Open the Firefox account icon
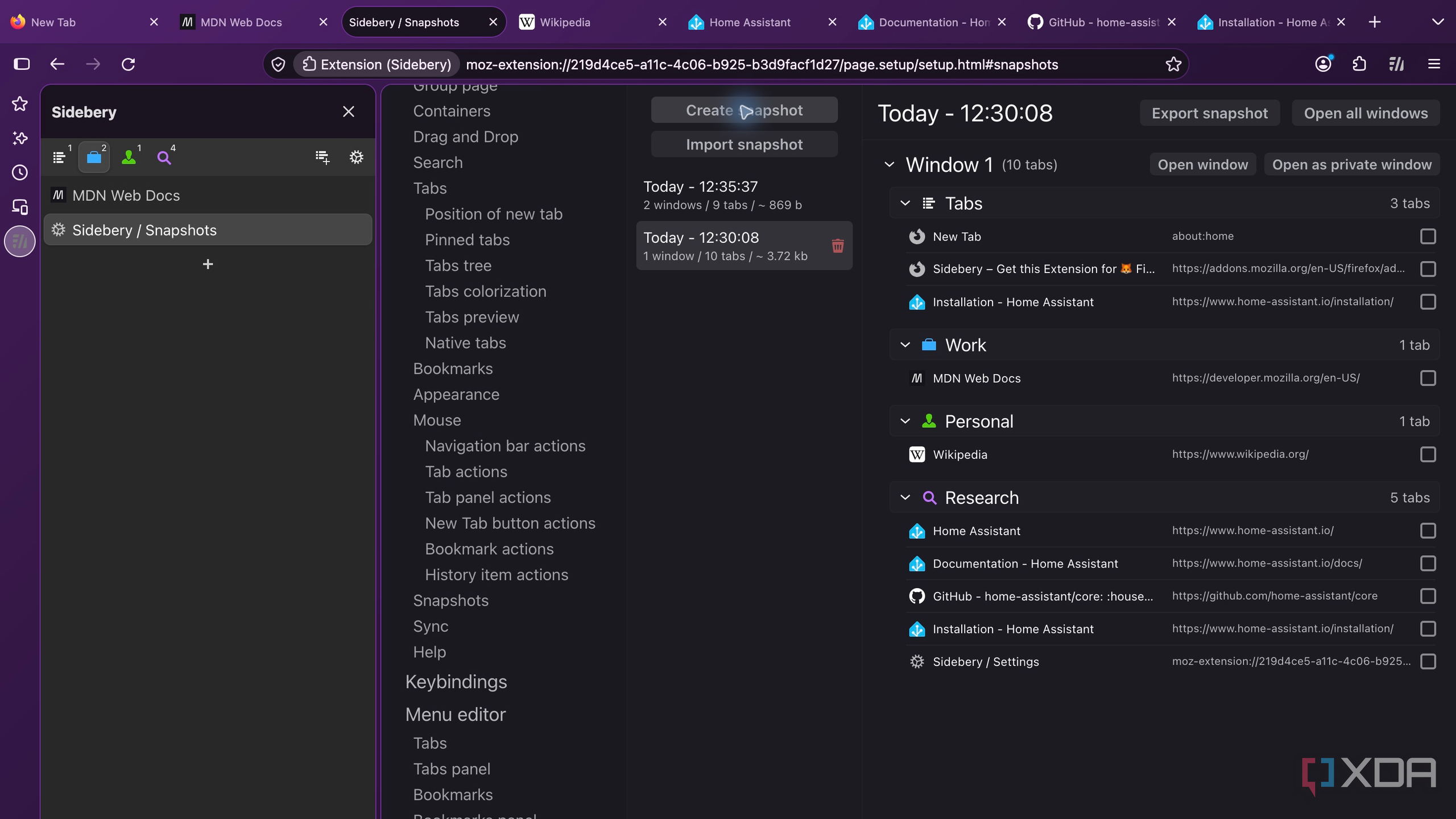 [x=1323, y=64]
